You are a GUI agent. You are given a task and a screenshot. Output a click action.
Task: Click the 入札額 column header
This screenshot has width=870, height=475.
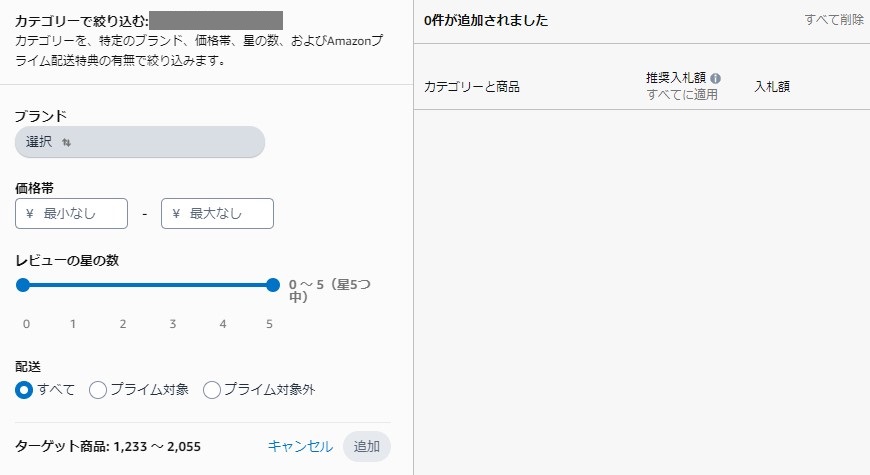coord(772,87)
